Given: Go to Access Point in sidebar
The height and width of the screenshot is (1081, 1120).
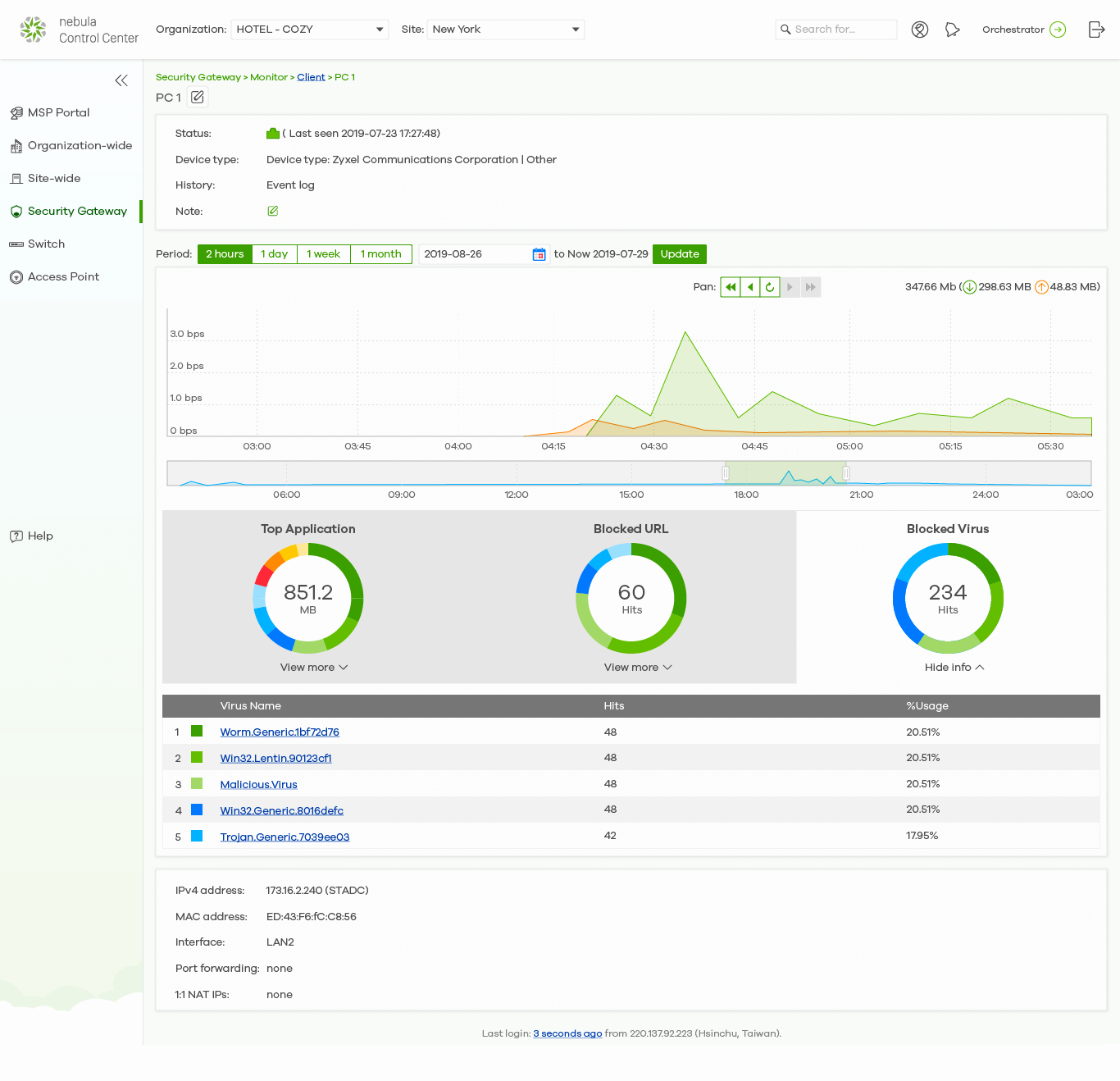Looking at the screenshot, I should [x=63, y=277].
